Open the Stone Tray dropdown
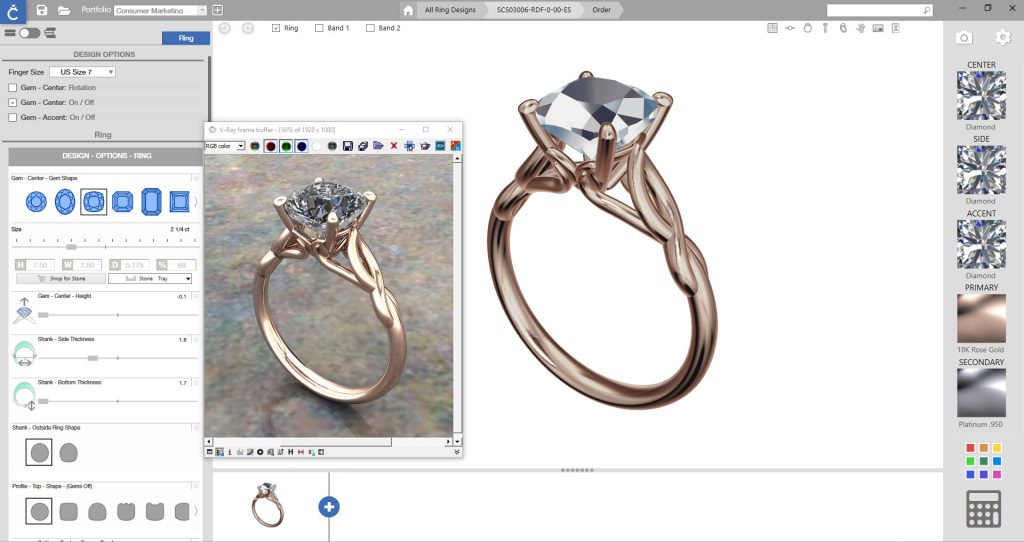Image resolution: width=1024 pixels, height=542 pixels. click(x=150, y=278)
